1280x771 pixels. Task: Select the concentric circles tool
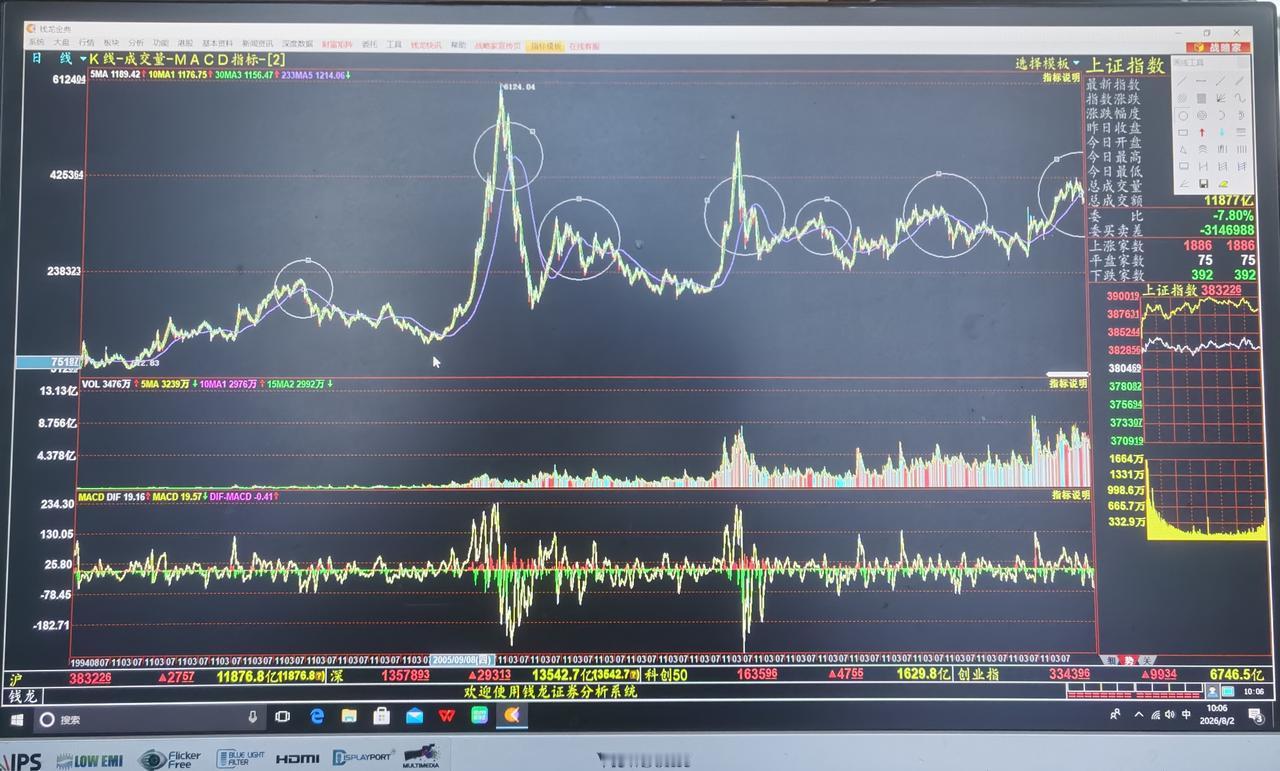tap(1202, 115)
